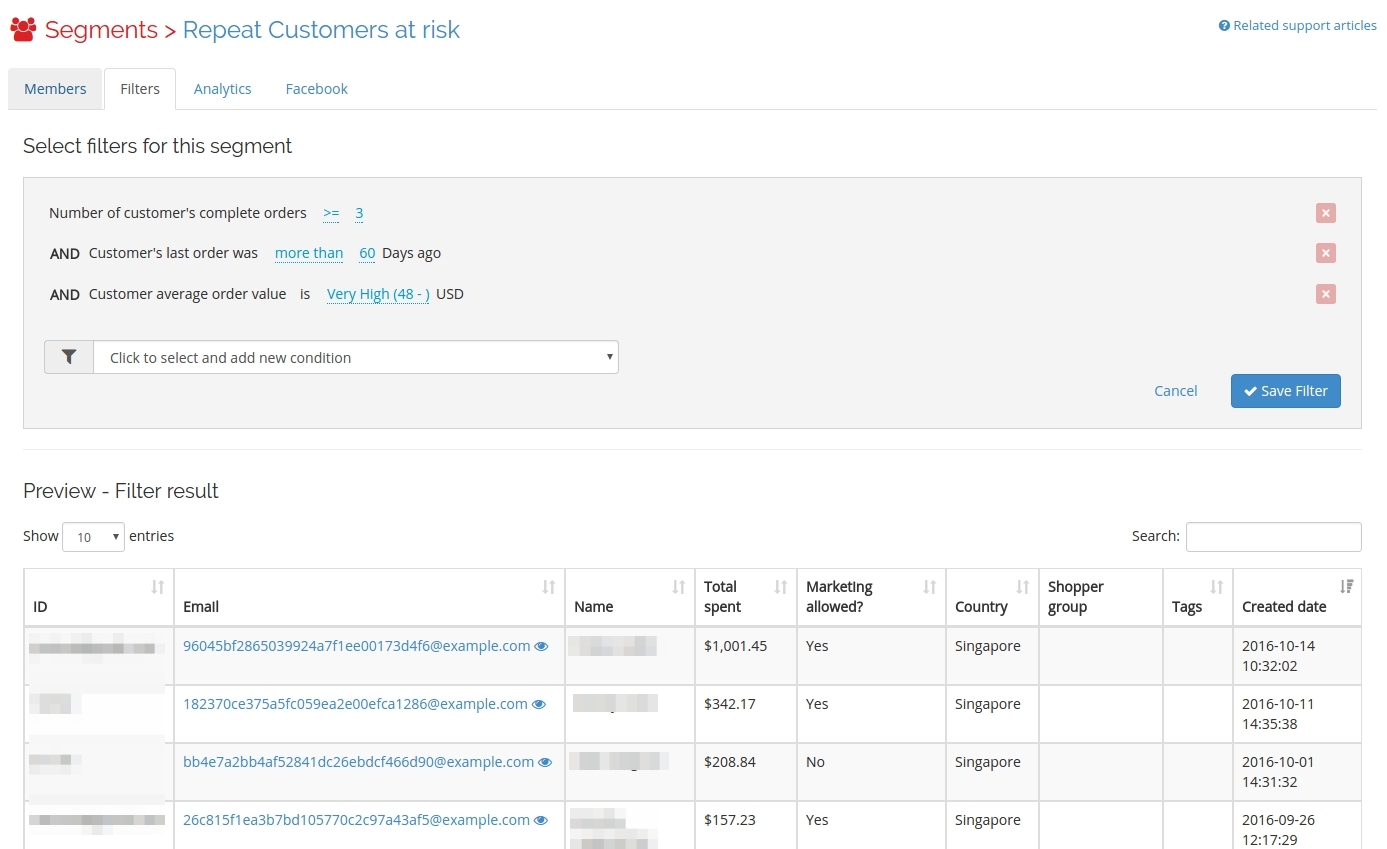Screen dimensions: 1387x849
Task: Toggle the eye icon next to the 96045bf email
Action: coord(542,646)
